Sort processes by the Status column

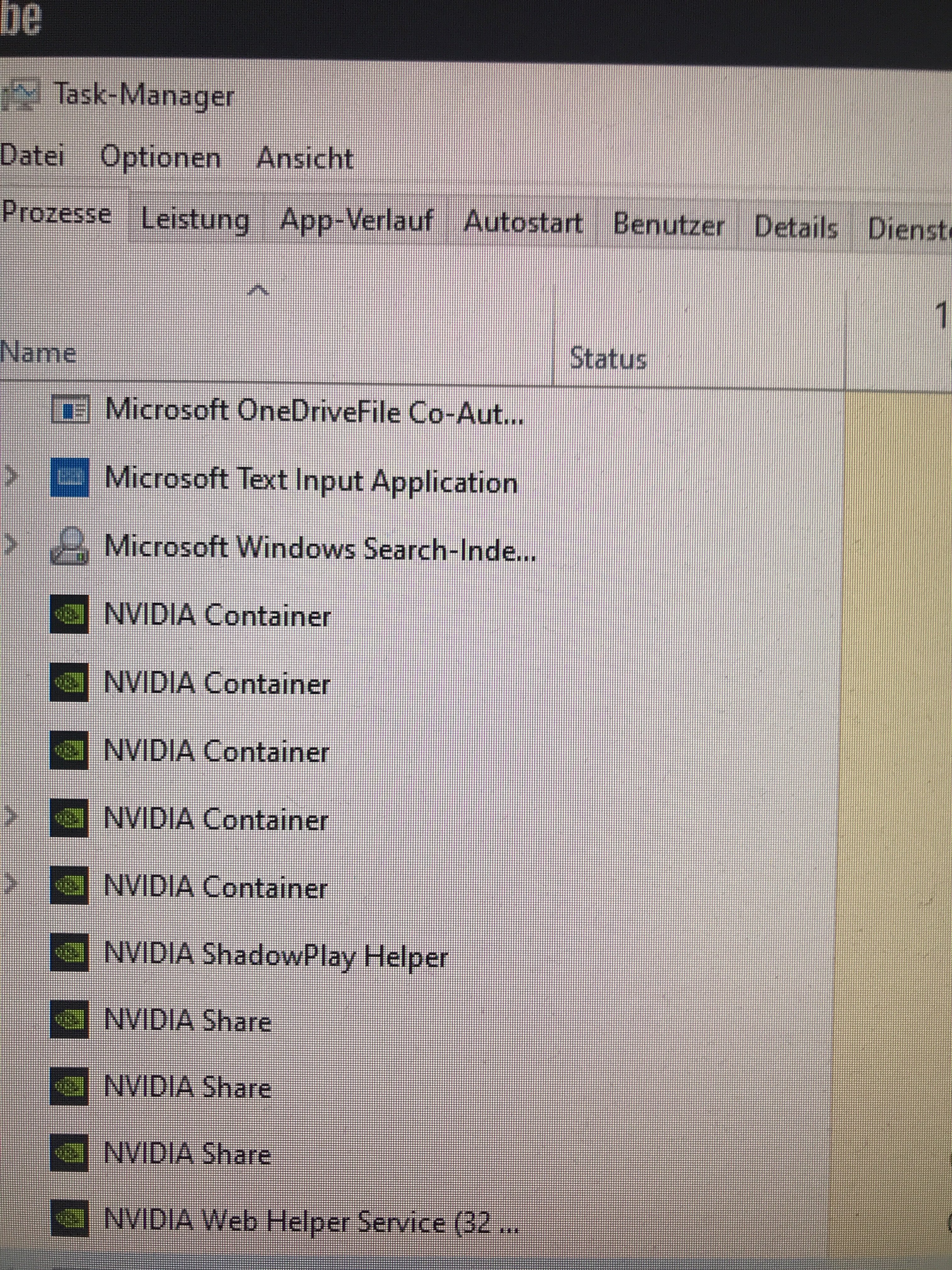[608, 359]
